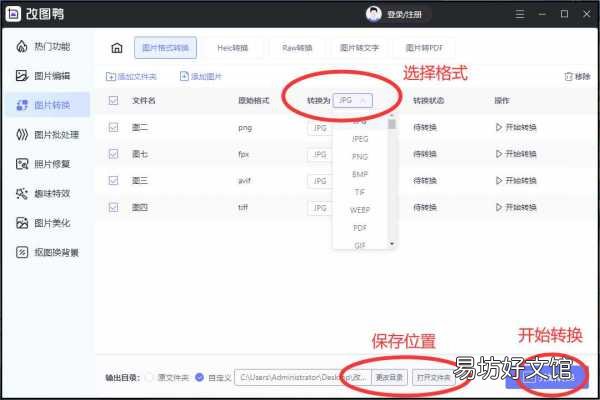The width and height of the screenshot is (600, 400).
Task: Select 图片转换 in the sidebar
Action: pyautogui.click(x=47, y=105)
